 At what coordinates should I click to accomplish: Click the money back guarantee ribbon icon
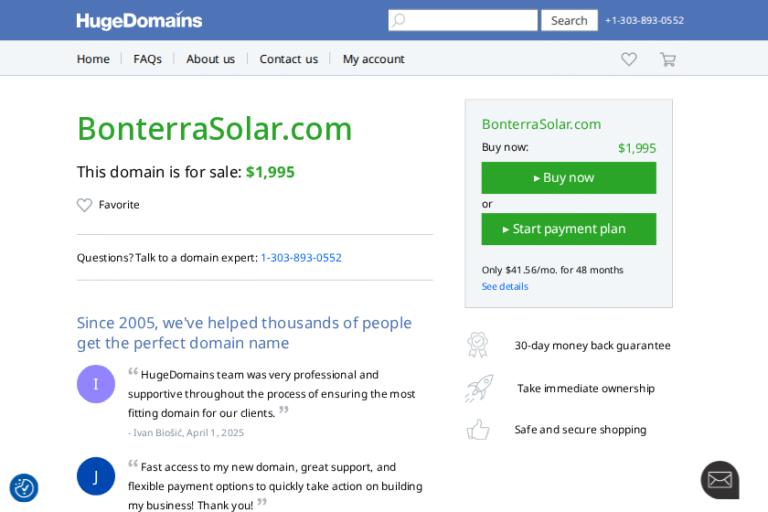(478, 345)
